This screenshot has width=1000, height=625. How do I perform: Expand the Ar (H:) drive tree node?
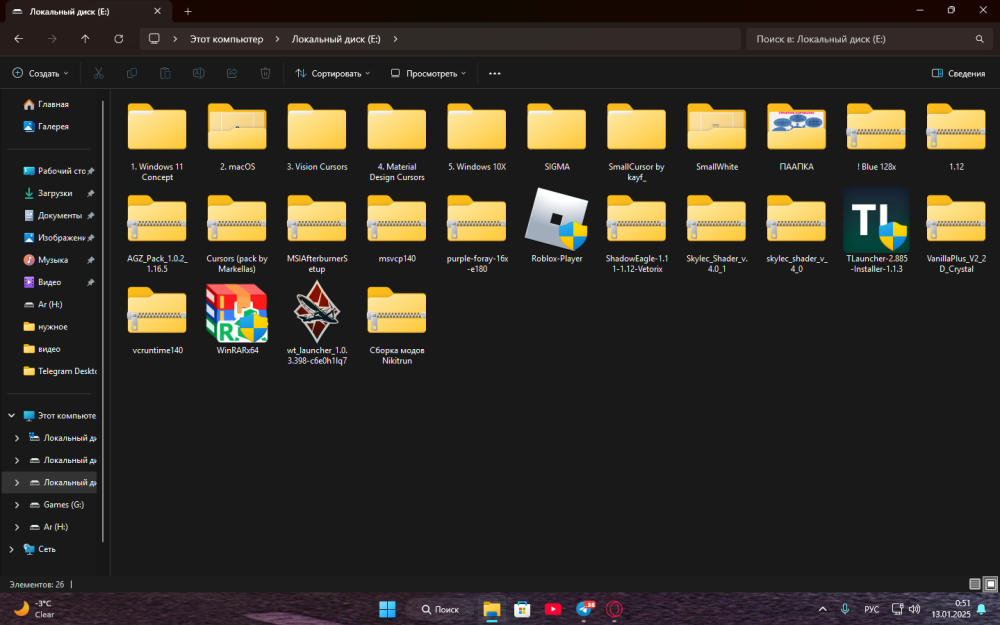pos(17,527)
